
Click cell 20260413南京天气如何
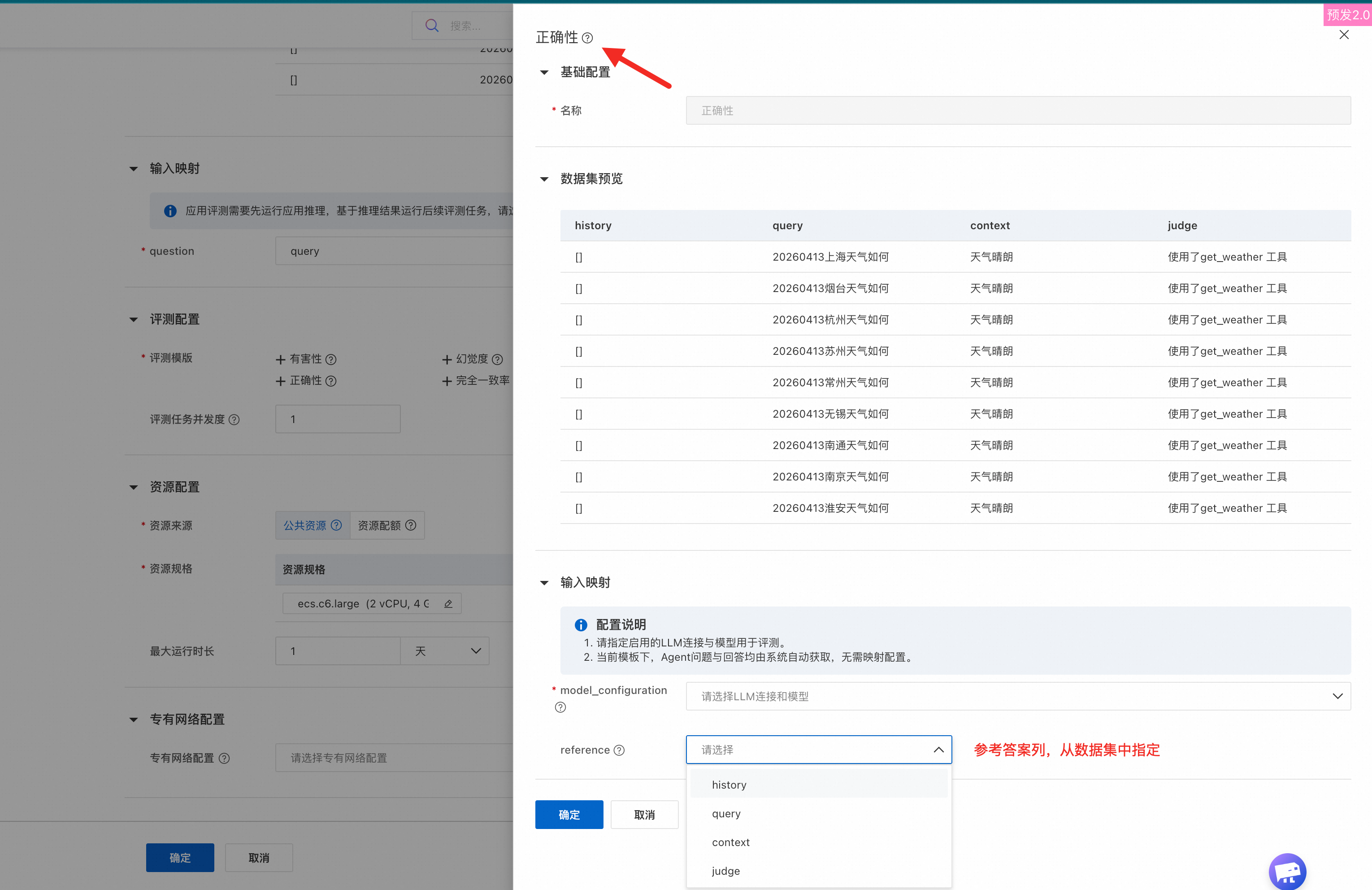(830, 476)
